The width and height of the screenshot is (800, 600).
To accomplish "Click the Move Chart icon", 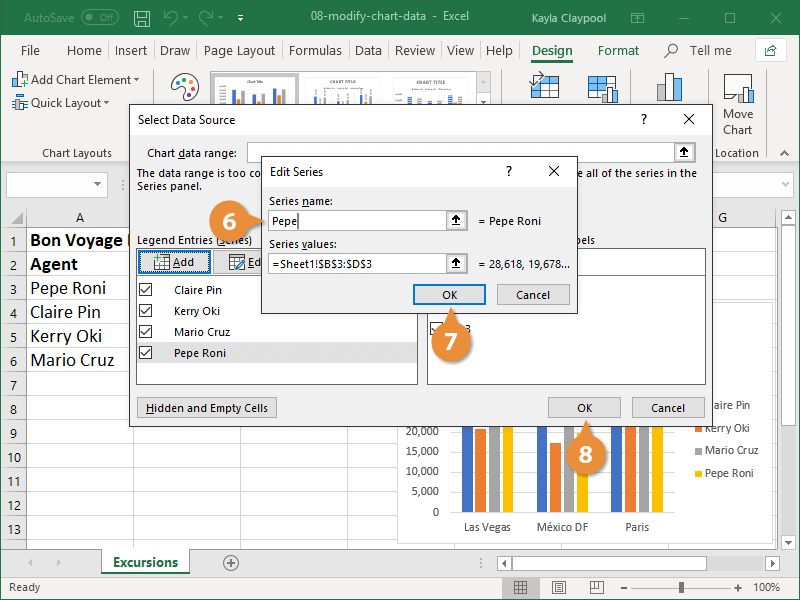I will point(737,95).
